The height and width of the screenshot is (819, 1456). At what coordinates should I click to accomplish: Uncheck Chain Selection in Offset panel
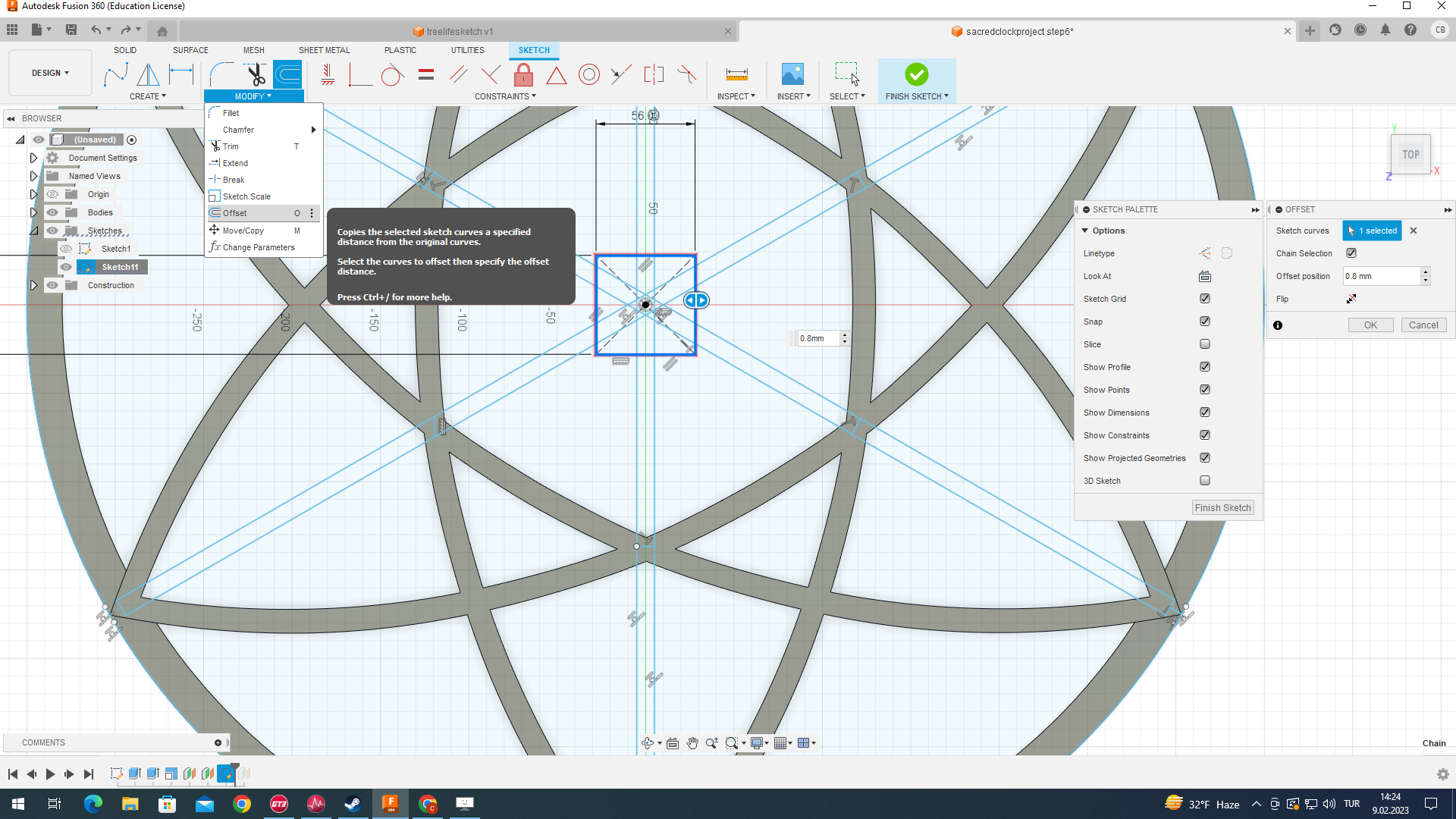tap(1351, 253)
